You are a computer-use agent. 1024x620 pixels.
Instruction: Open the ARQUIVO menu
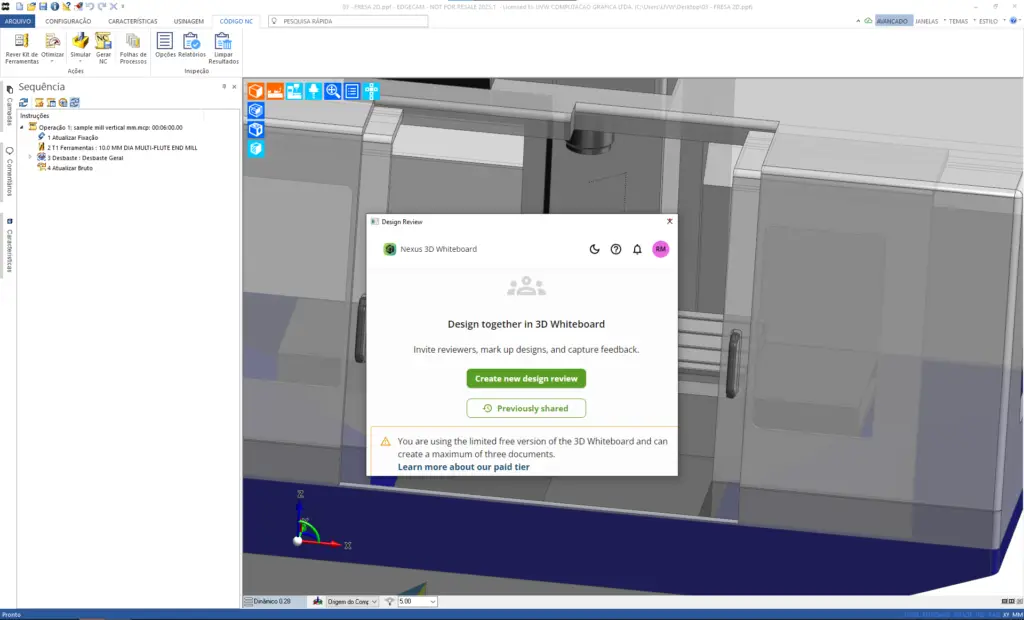[x=18, y=20]
